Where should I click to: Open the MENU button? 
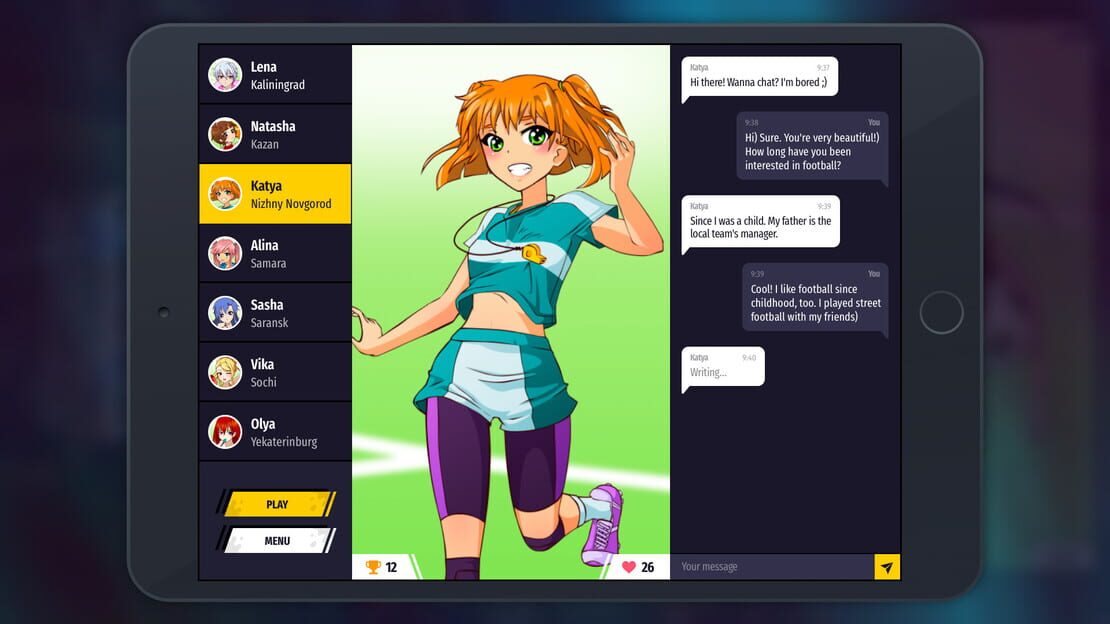pyautogui.click(x=277, y=540)
